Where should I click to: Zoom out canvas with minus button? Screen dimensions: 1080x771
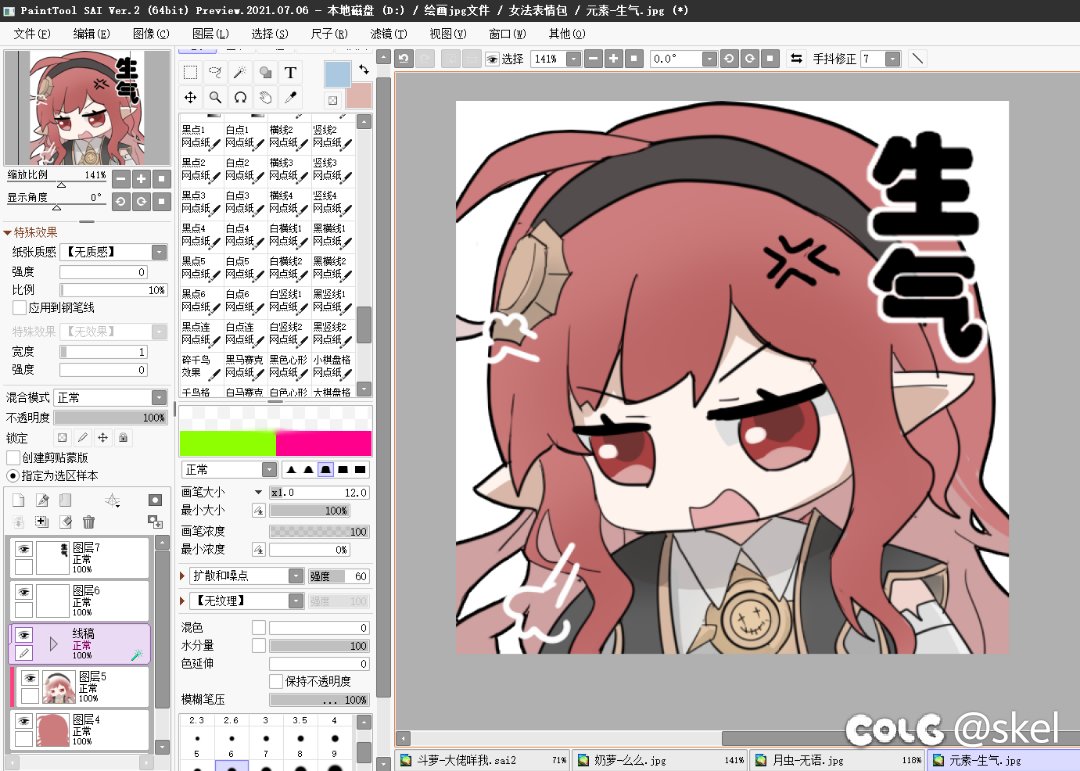pos(593,59)
